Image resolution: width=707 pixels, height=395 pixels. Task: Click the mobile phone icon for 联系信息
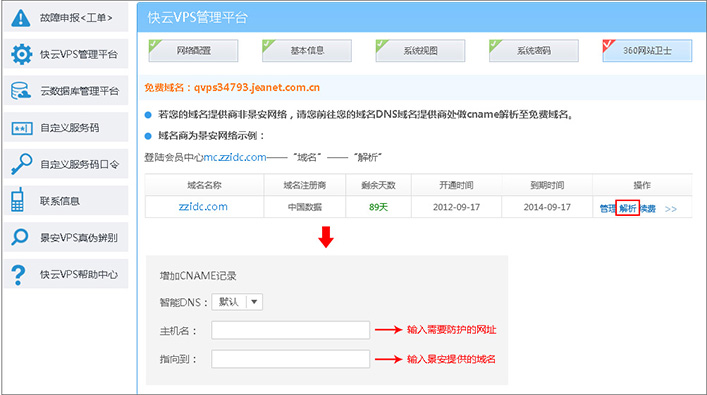coord(18,200)
